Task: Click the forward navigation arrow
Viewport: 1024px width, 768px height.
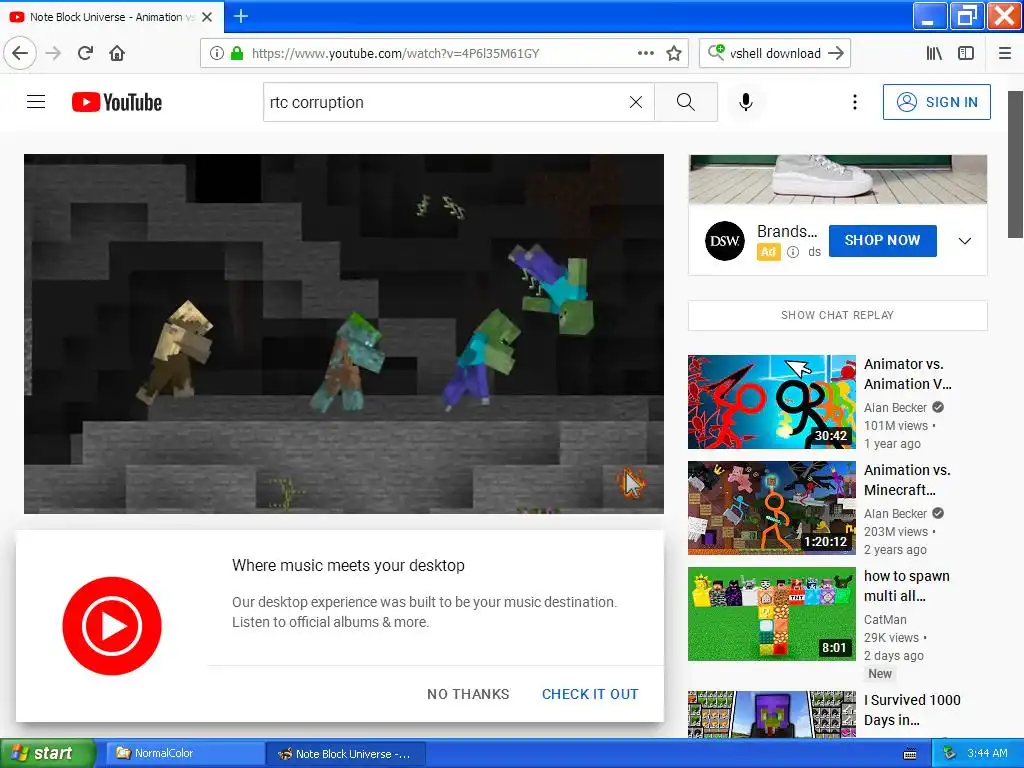Action: (54, 53)
